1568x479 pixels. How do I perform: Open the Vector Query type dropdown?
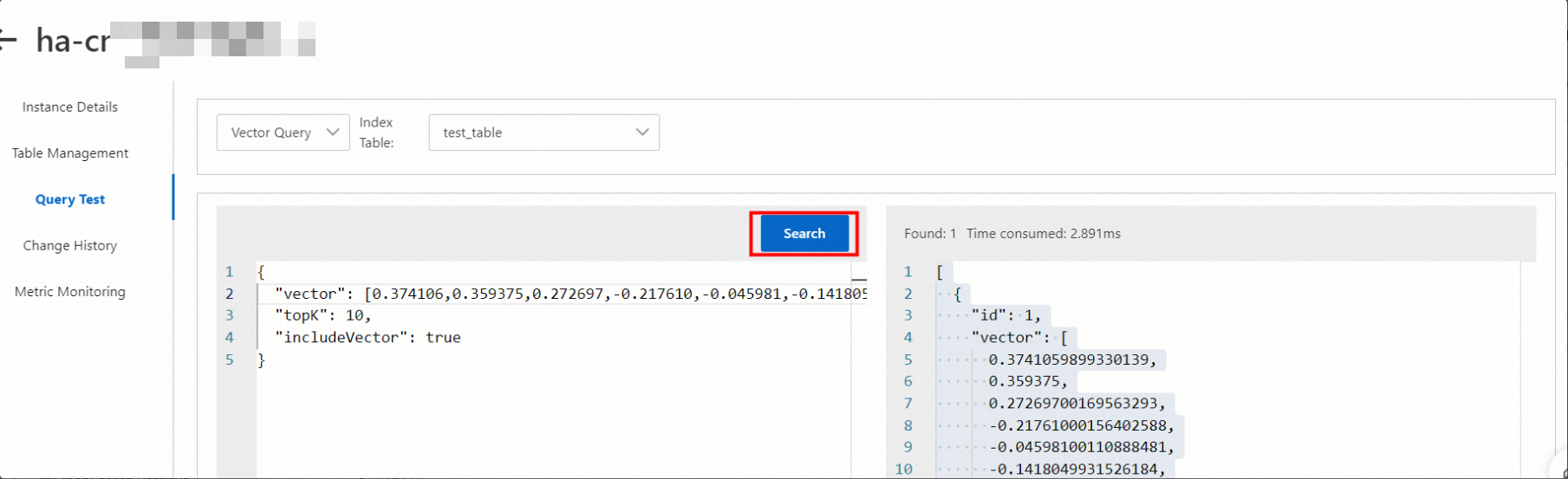coord(283,133)
